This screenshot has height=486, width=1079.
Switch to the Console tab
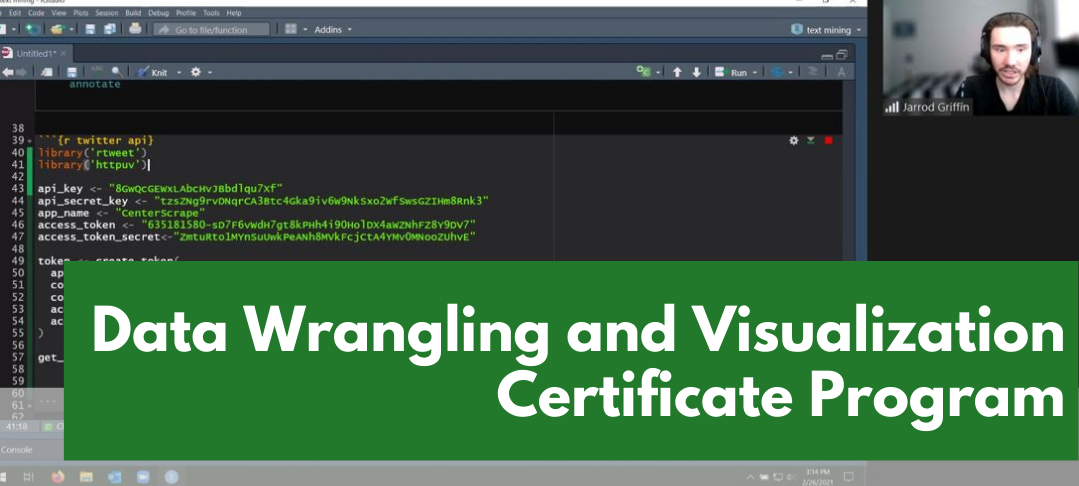pyautogui.click(x=17, y=450)
